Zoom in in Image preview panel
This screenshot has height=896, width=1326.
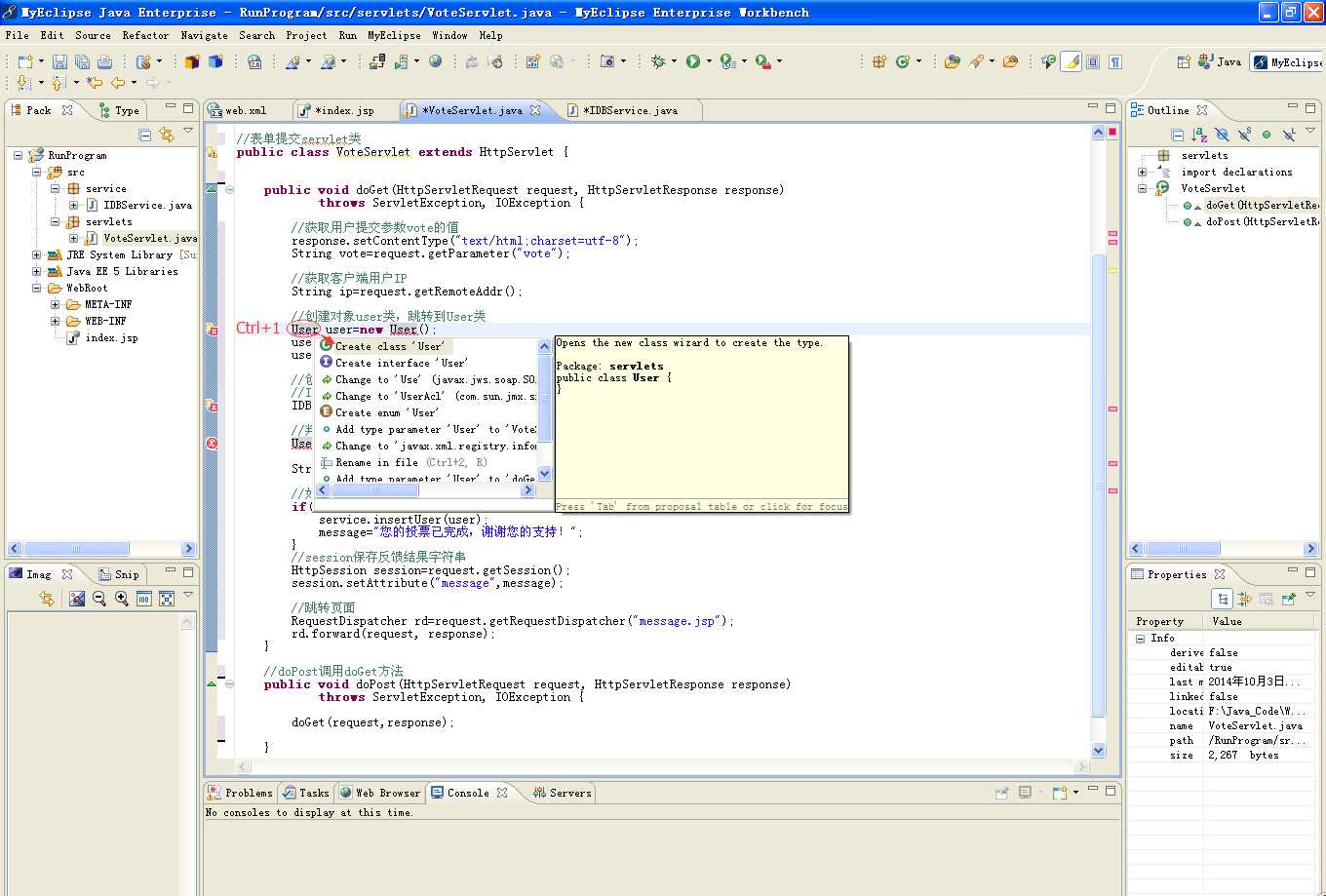[x=122, y=599]
